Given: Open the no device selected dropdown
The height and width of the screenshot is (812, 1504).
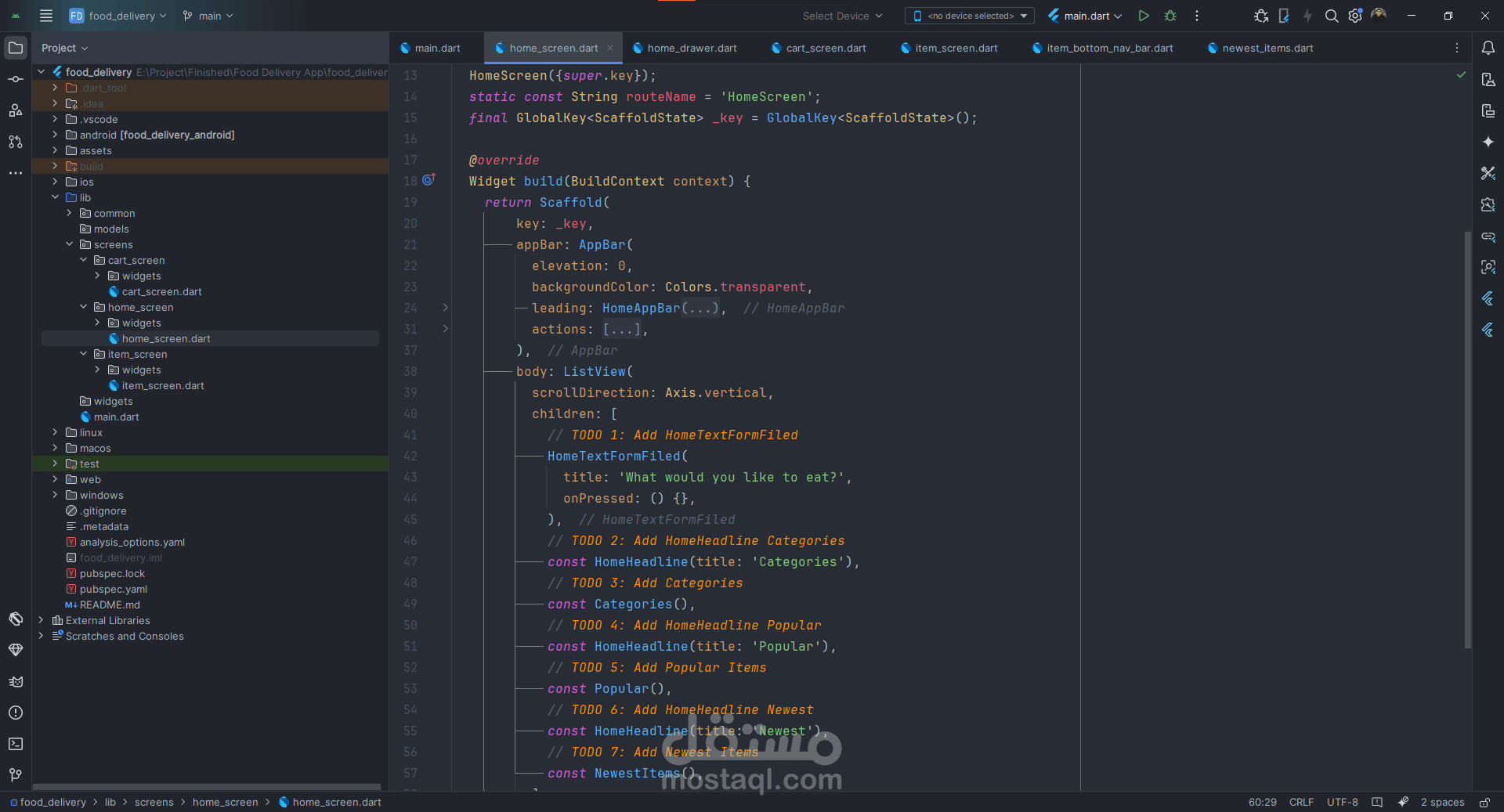Looking at the screenshot, I should tap(970, 16).
